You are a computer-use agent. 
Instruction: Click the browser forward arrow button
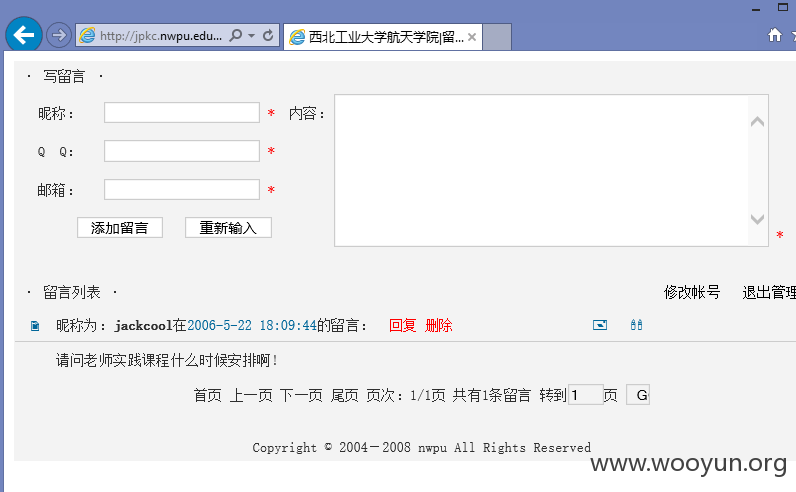point(59,35)
